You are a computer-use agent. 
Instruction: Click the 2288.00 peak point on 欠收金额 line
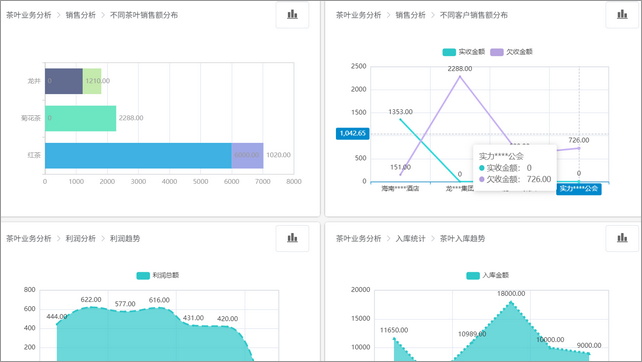[460, 76]
